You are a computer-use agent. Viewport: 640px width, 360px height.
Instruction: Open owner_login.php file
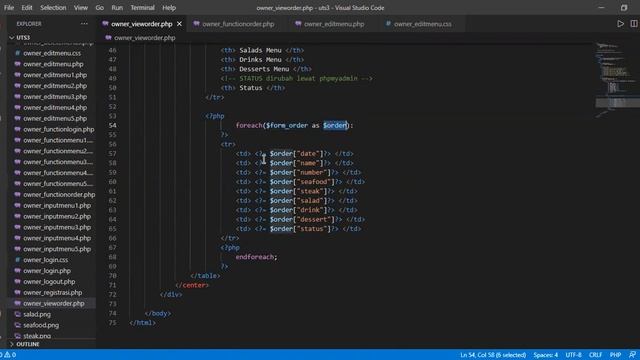point(47,271)
